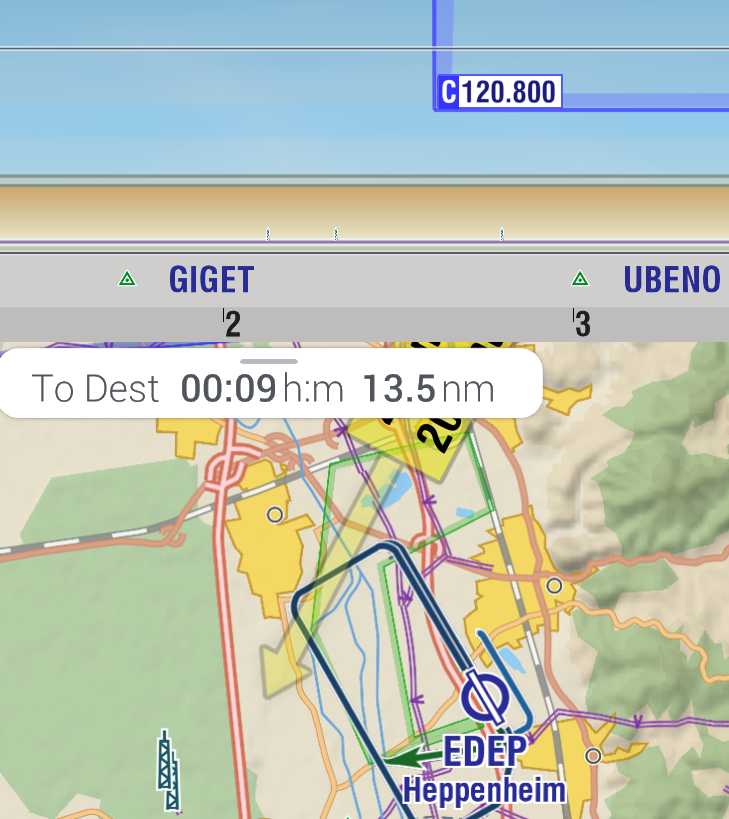
Task: Open the GIGET waypoint label
Action: (211, 279)
